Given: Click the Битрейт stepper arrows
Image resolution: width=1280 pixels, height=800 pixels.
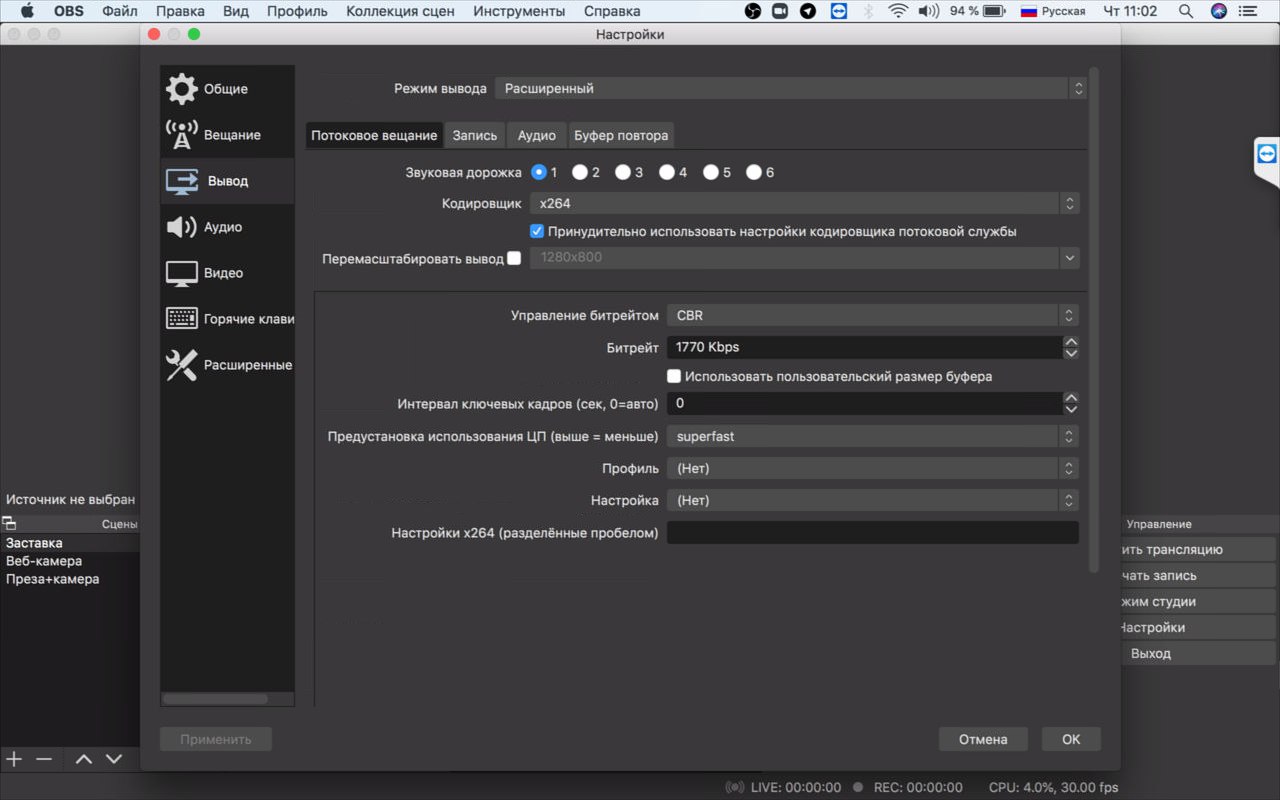Looking at the screenshot, I should tap(1071, 347).
